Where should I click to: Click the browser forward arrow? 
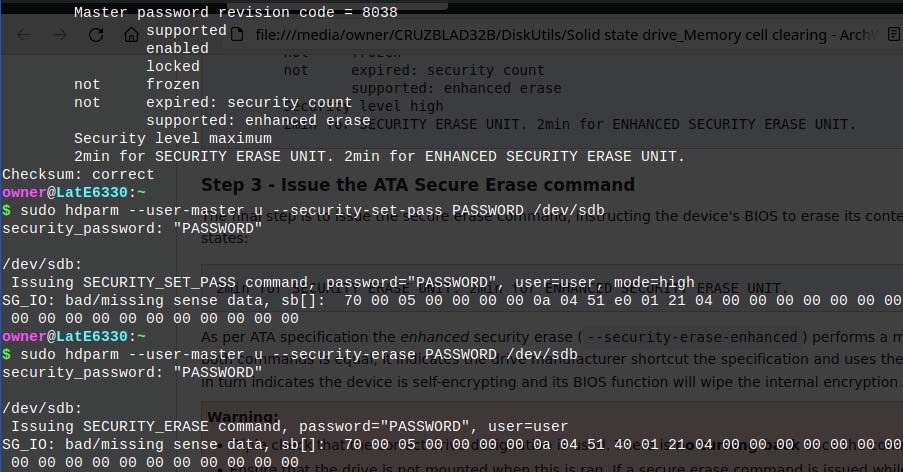[x=60, y=35]
